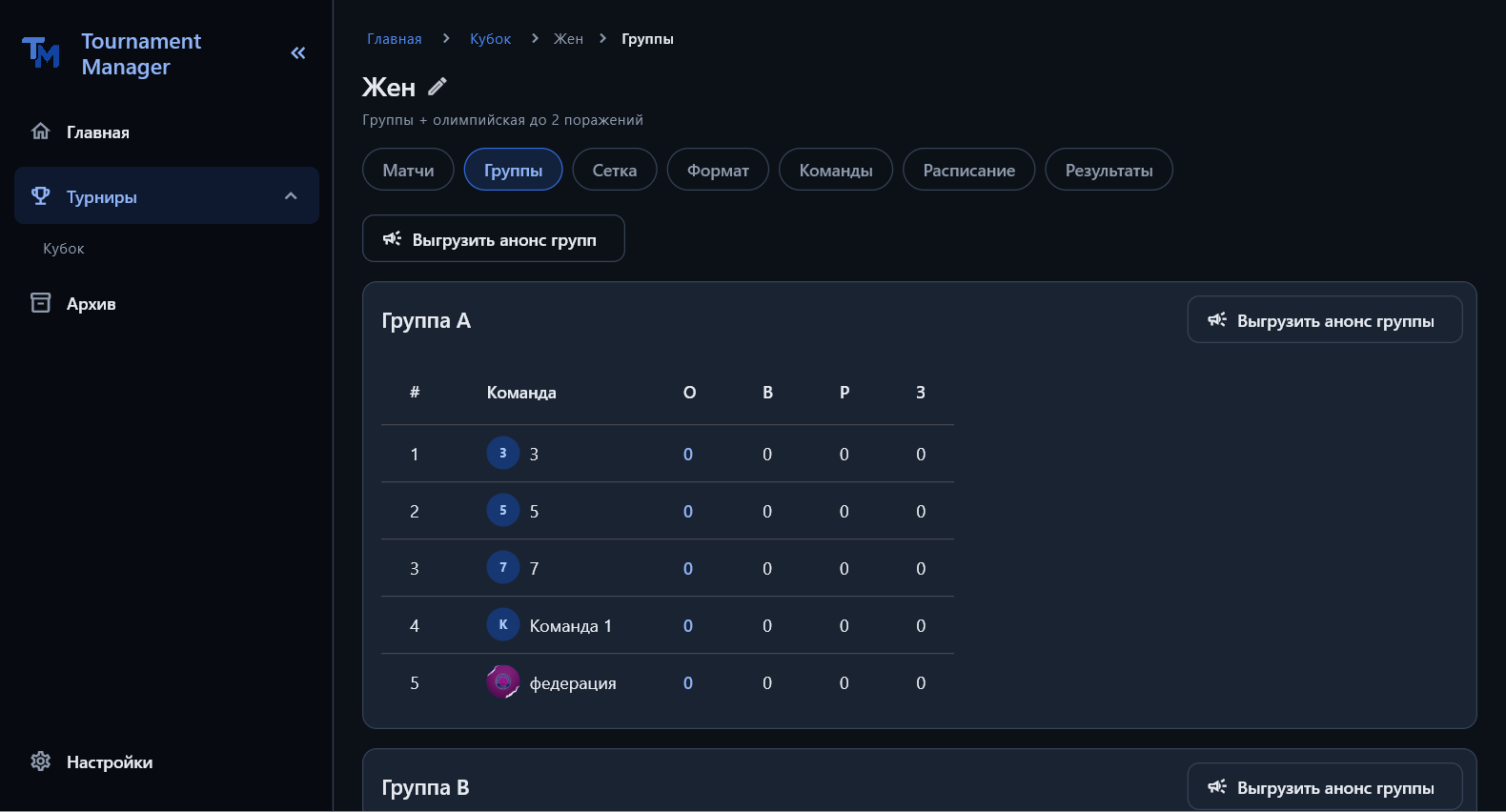Collapse the Турниры menu chevron

(x=291, y=196)
